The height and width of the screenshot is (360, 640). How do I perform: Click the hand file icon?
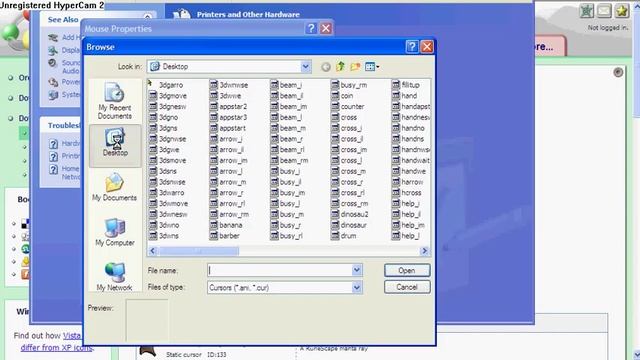pyautogui.click(x=396, y=96)
